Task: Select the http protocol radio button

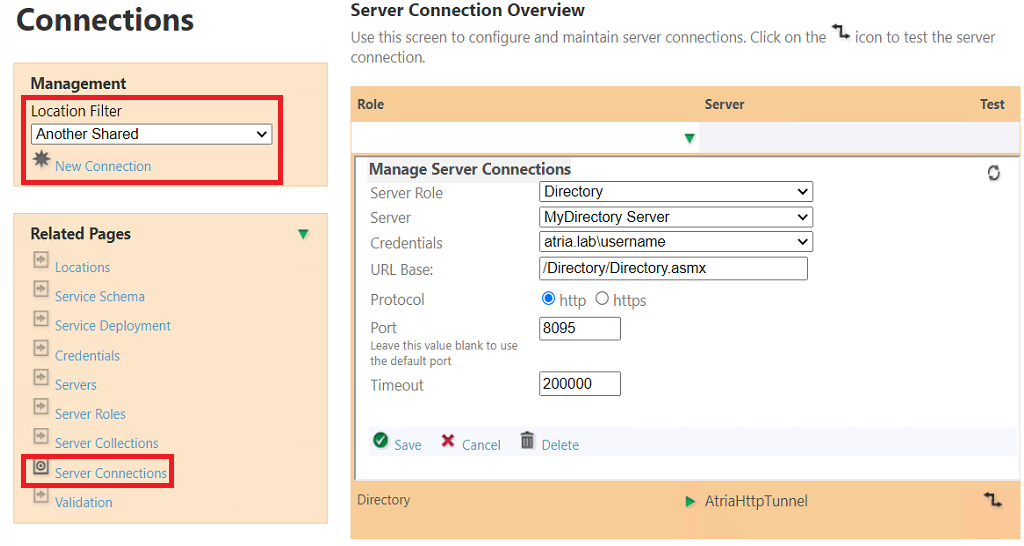Action: coord(548,299)
